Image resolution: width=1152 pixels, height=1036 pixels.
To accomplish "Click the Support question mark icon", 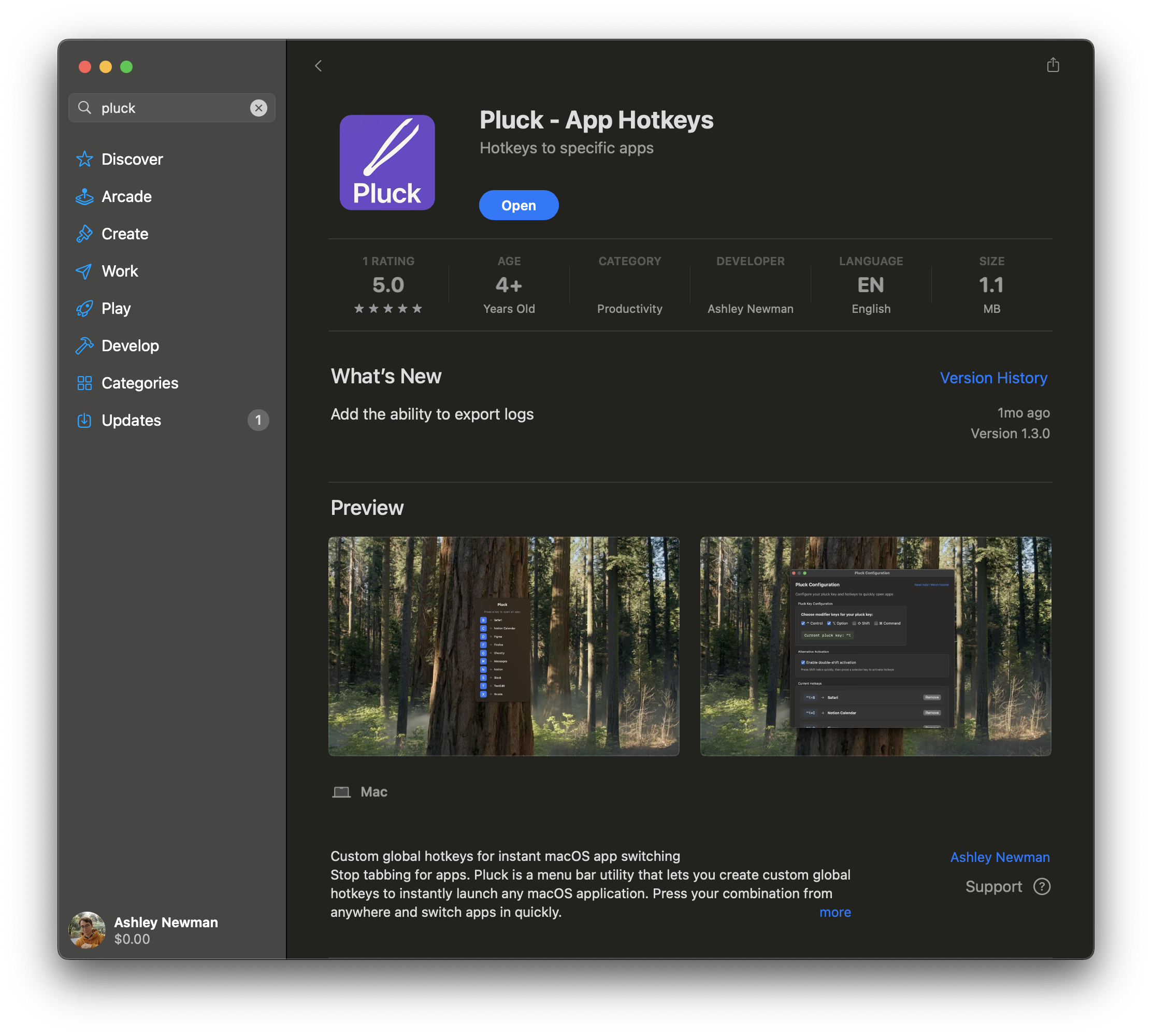I will (x=1042, y=886).
